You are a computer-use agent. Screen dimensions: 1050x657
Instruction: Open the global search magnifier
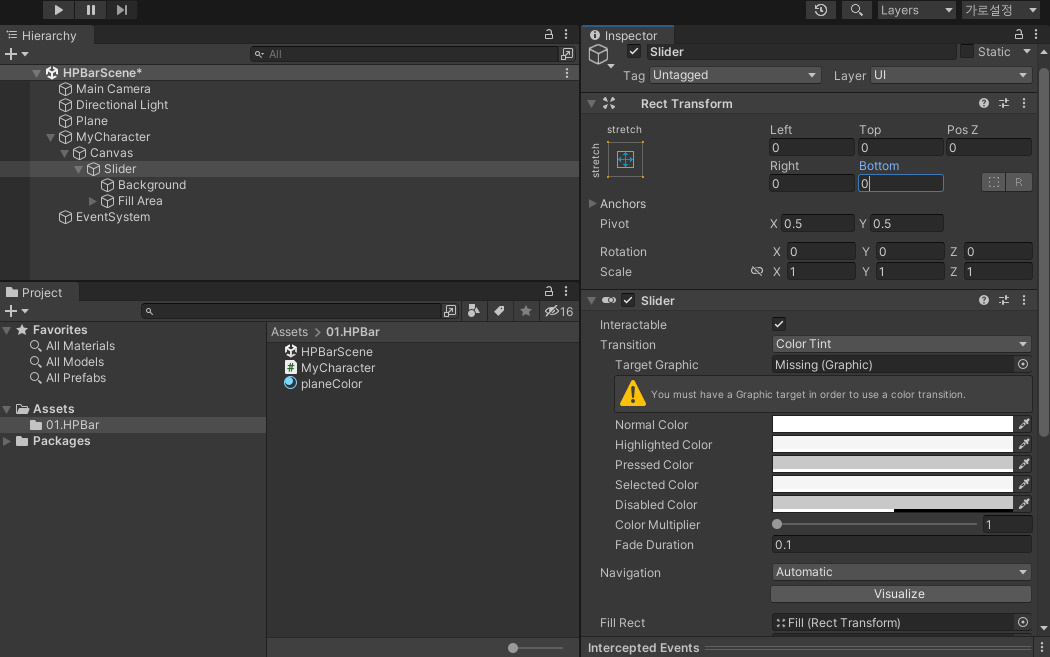pyautogui.click(x=856, y=10)
